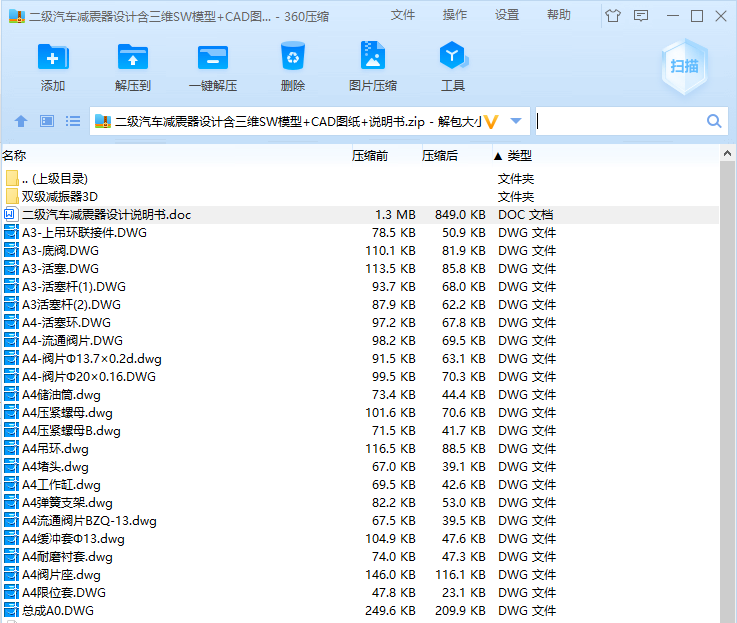Open the 工具 (Tools) icon
The width and height of the screenshot is (737, 623).
pyautogui.click(x=453, y=55)
